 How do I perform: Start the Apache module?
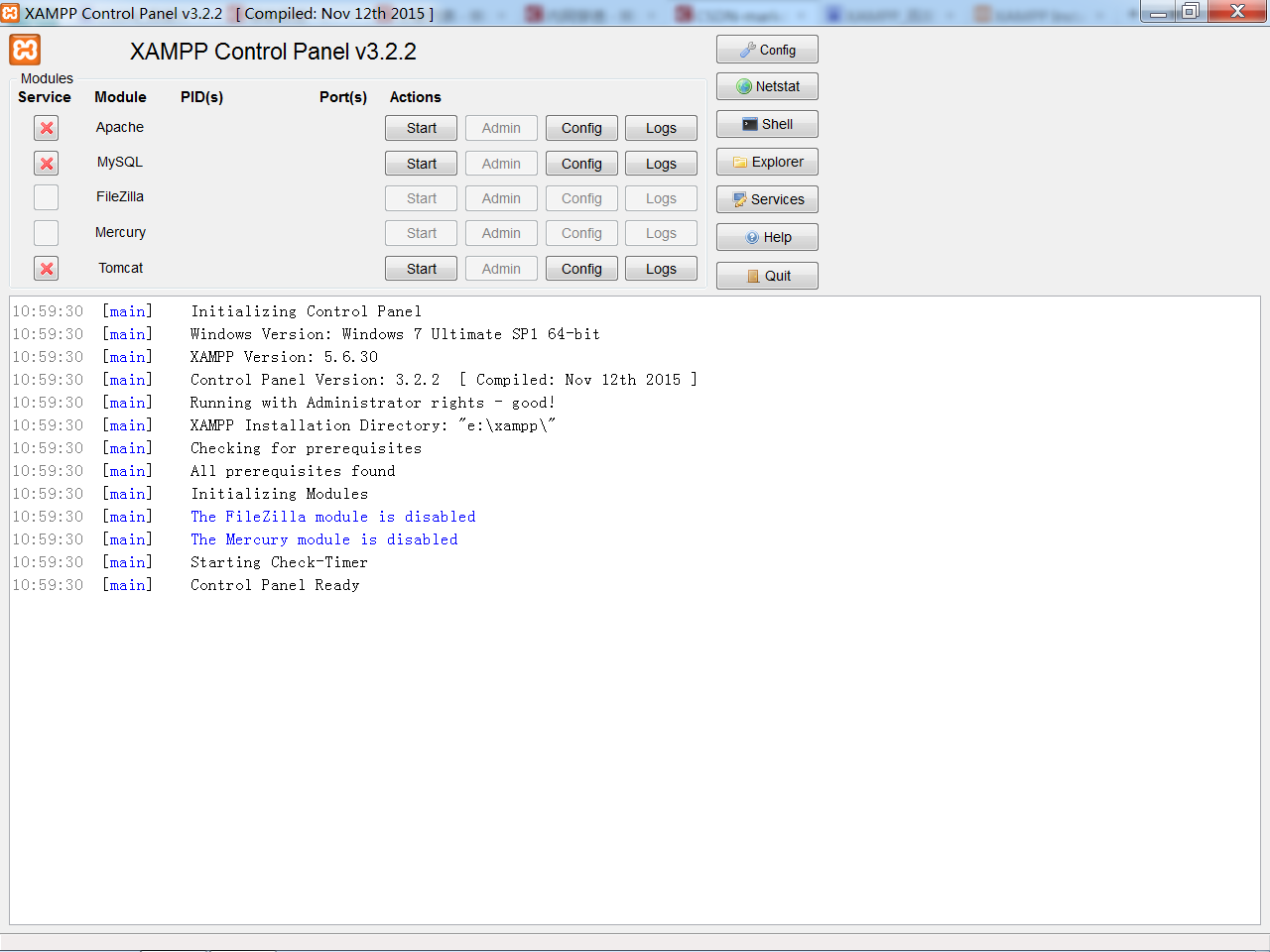pyautogui.click(x=421, y=128)
